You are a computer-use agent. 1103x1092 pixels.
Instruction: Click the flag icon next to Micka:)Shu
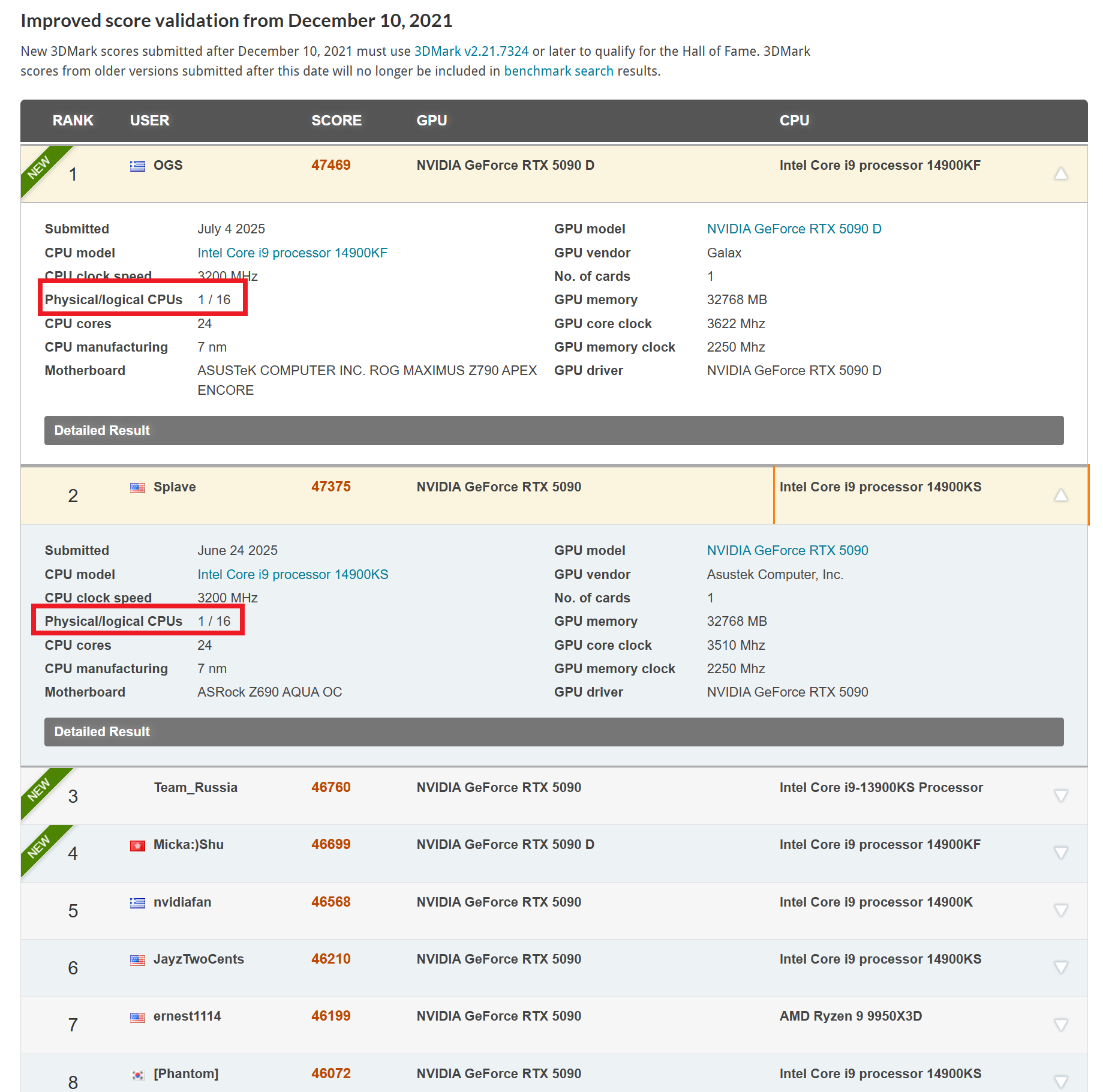point(137,845)
